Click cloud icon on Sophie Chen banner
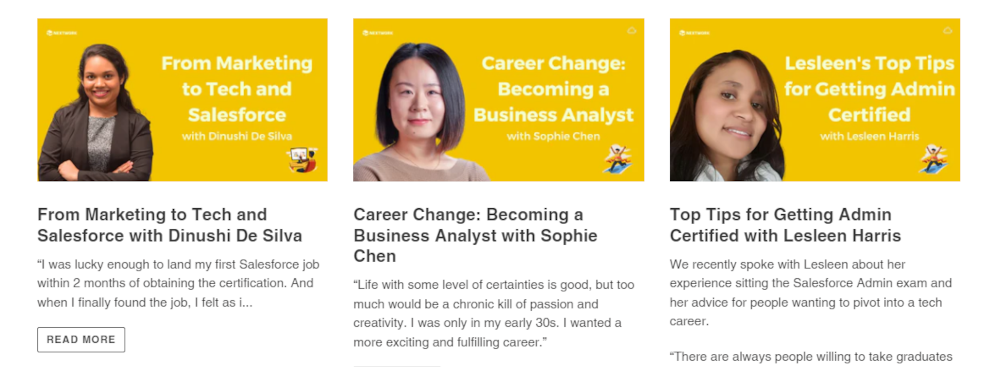 [631, 30]
